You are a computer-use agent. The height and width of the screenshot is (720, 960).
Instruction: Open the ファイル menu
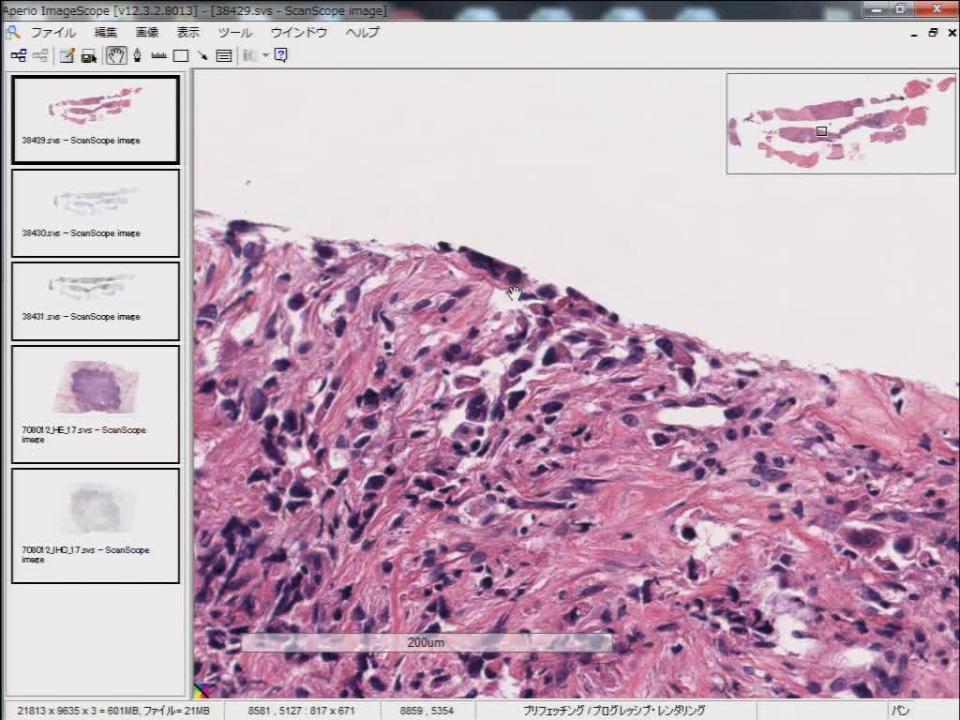[x=52, y=32]
